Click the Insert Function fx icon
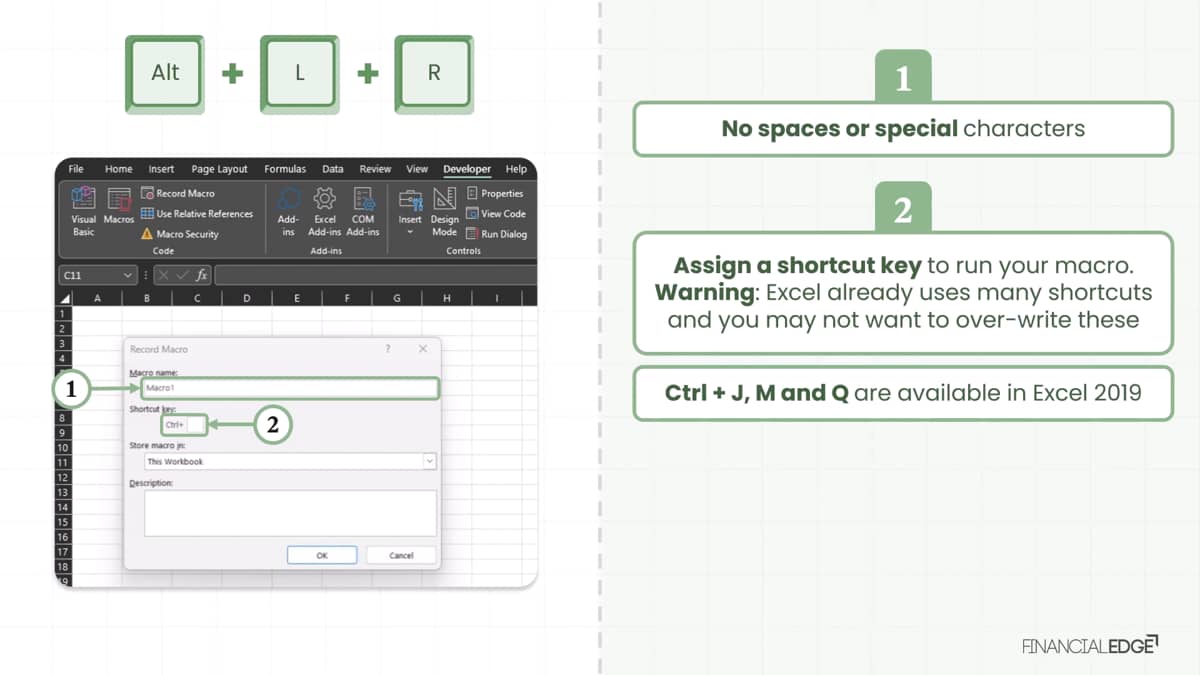 [x=201, y=275]
